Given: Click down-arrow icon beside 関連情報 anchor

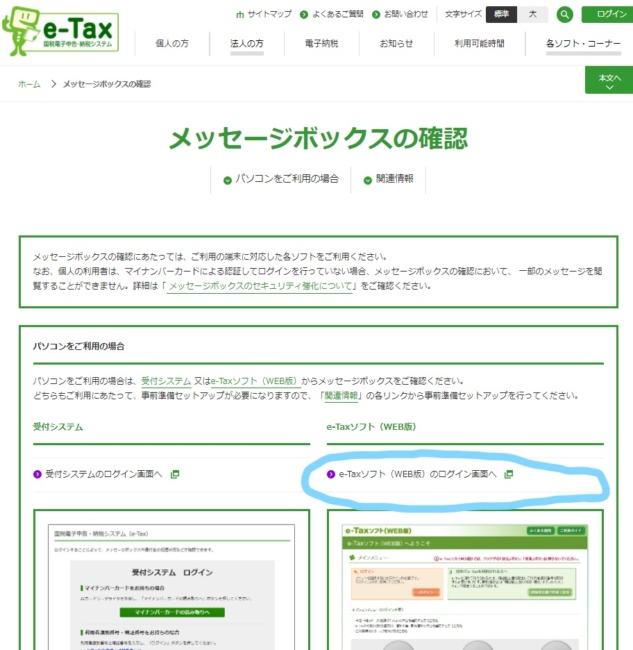Looking at the screenshot, I should 367,180.
